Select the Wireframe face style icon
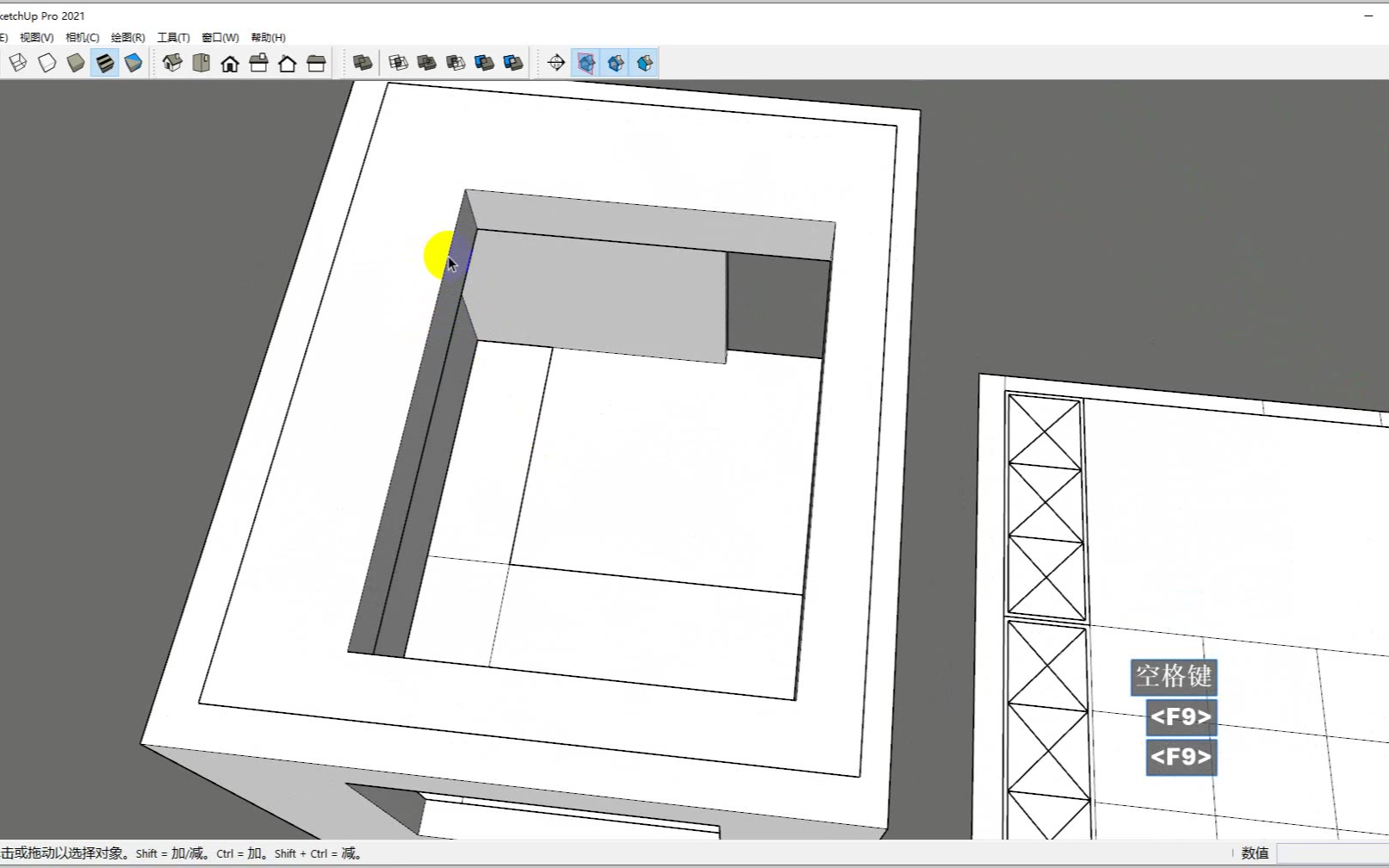The image size is (1389, 868). tap(18, 63)
